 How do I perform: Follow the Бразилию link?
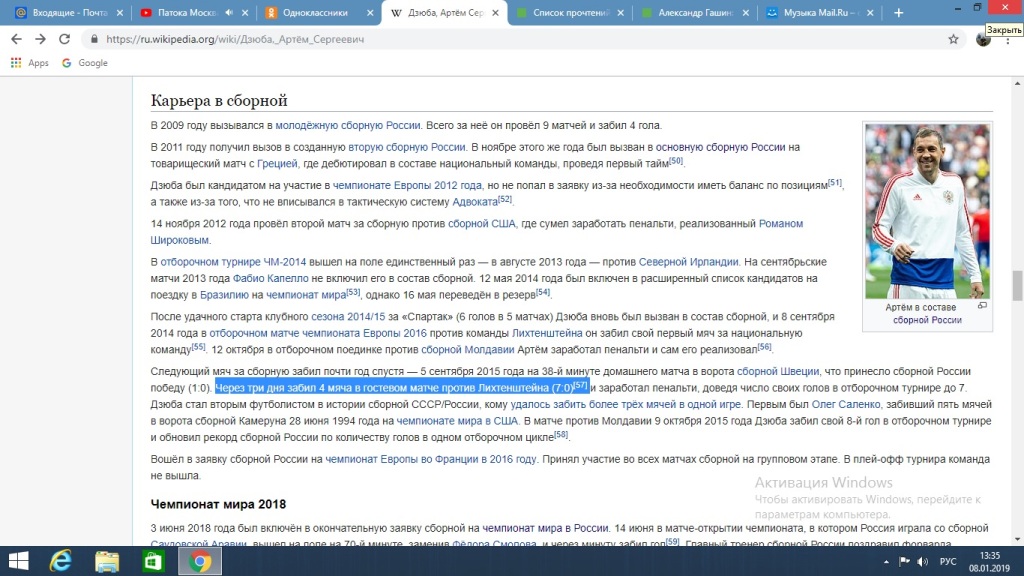224,295
